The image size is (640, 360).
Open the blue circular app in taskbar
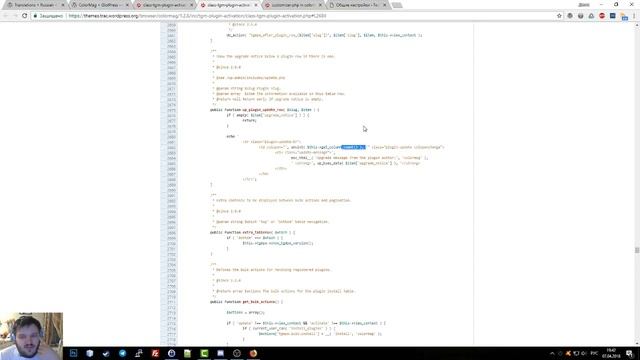pos(171,353)
